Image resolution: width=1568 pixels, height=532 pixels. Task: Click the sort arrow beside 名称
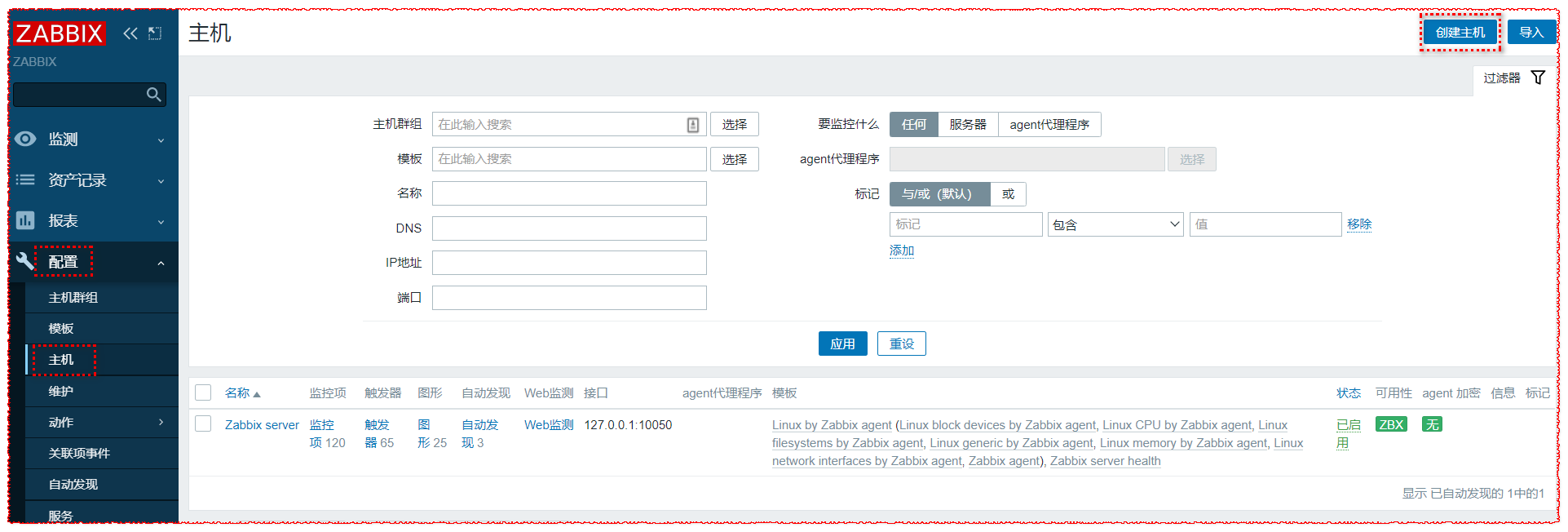coord(257,394)
